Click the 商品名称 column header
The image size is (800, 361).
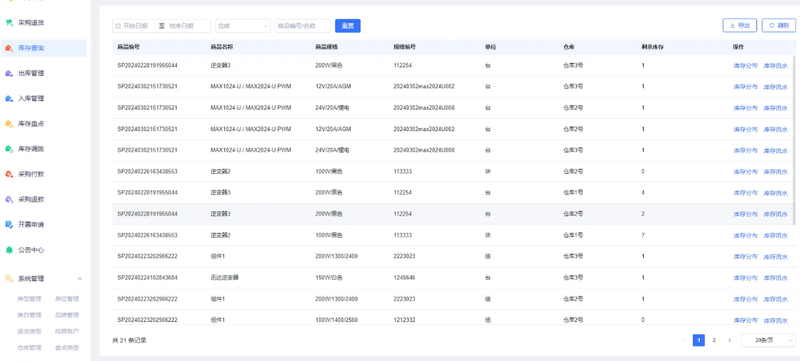[222, 47]
